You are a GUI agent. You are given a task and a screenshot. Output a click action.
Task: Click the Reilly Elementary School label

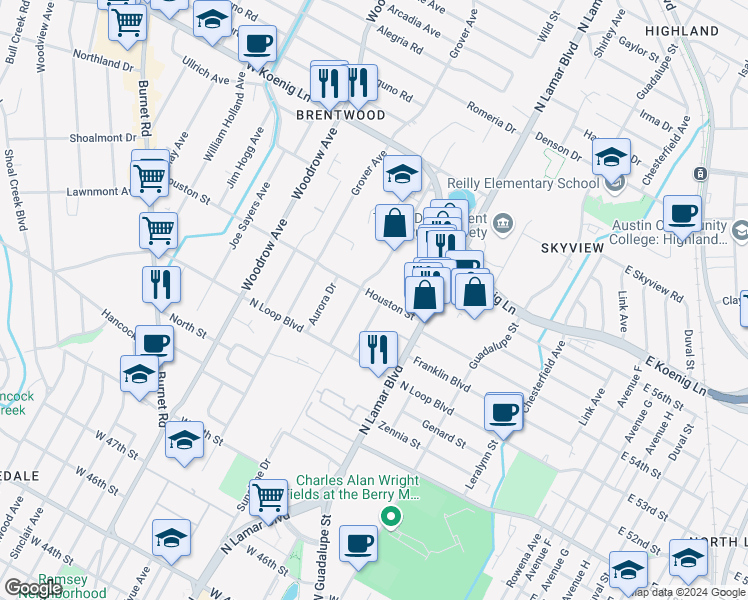[x=523, y=184]
